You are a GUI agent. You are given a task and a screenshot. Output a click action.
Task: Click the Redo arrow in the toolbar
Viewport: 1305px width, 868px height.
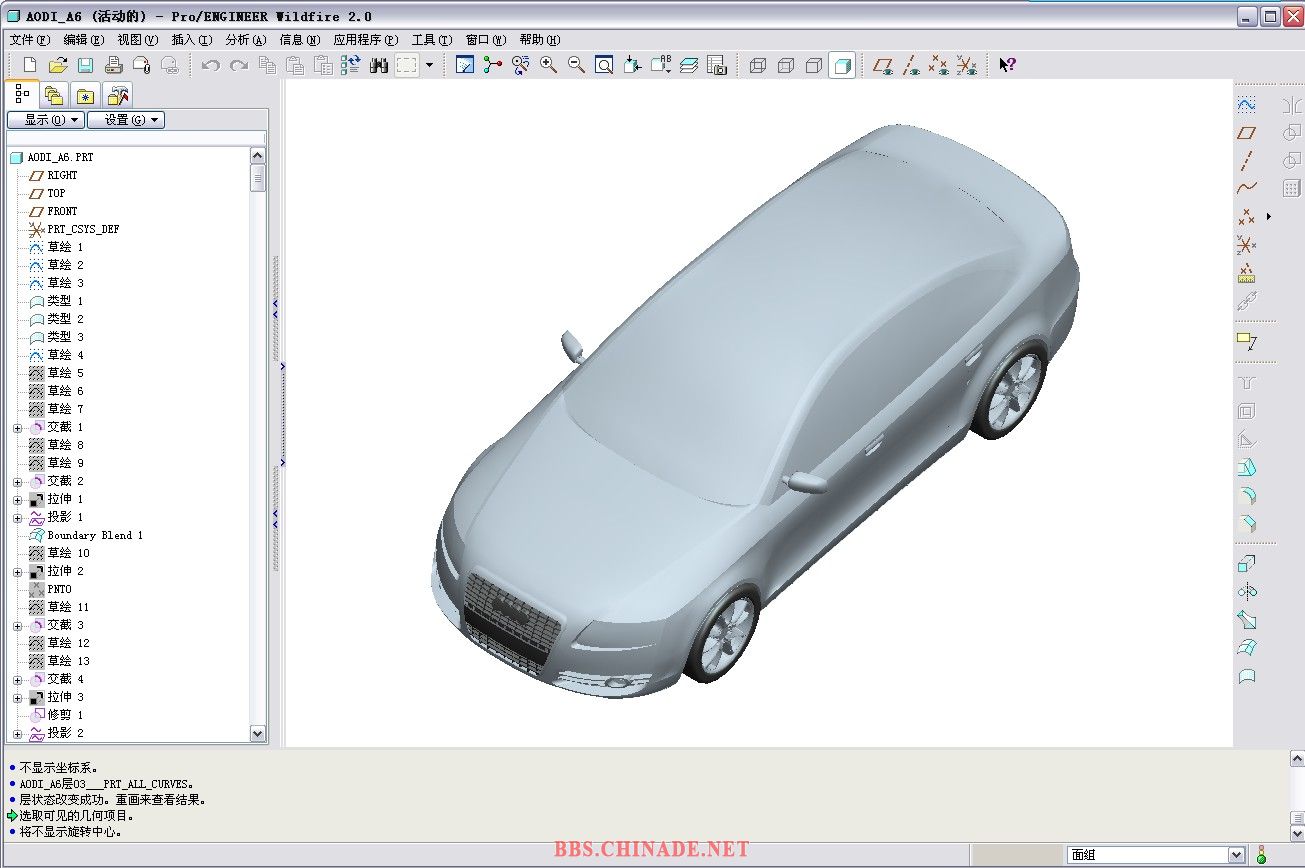[x=239, y=65]
